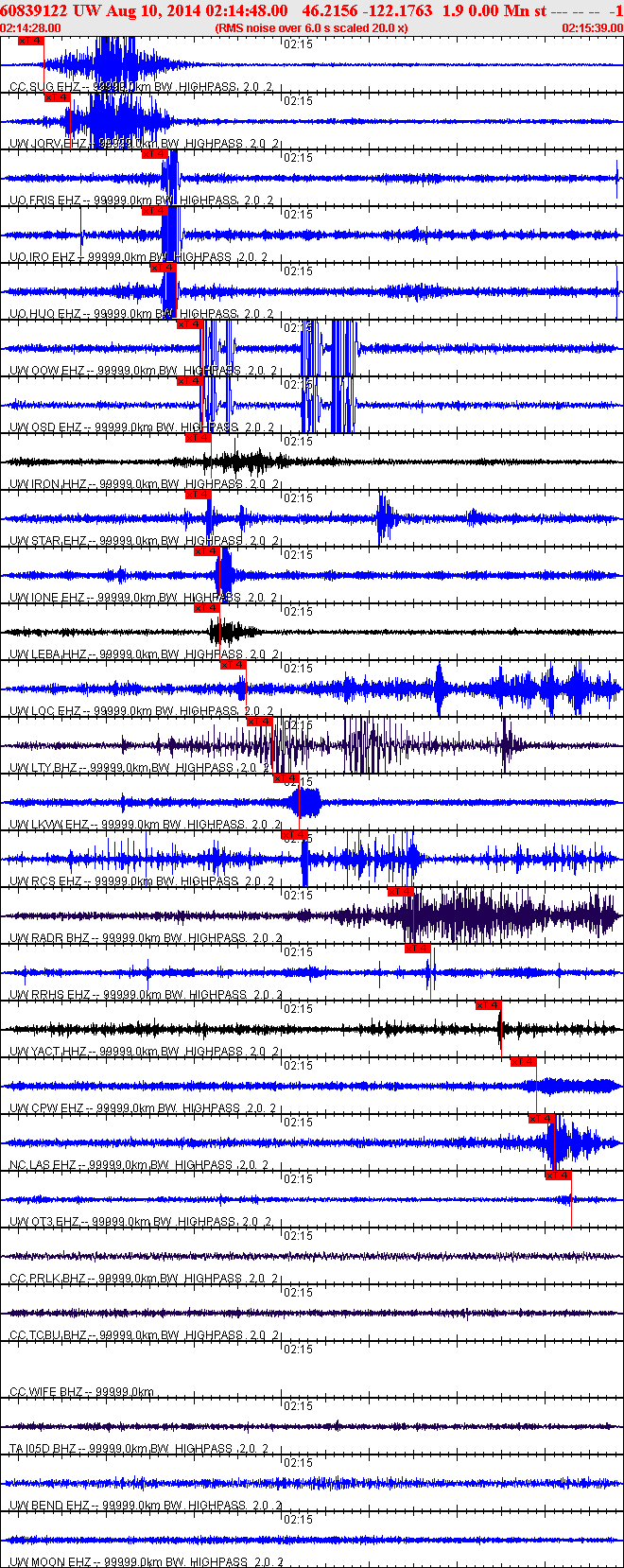Click the red pick marker on IONE trace
This screenshot has width=624, height=1568.
[206, 551]
